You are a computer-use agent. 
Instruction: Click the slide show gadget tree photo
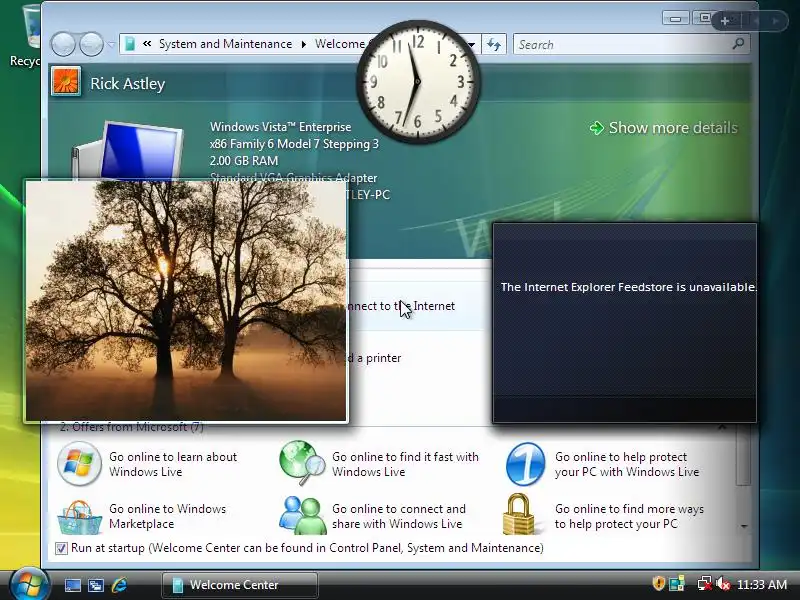pyautogui.click(x=186, y=301)
